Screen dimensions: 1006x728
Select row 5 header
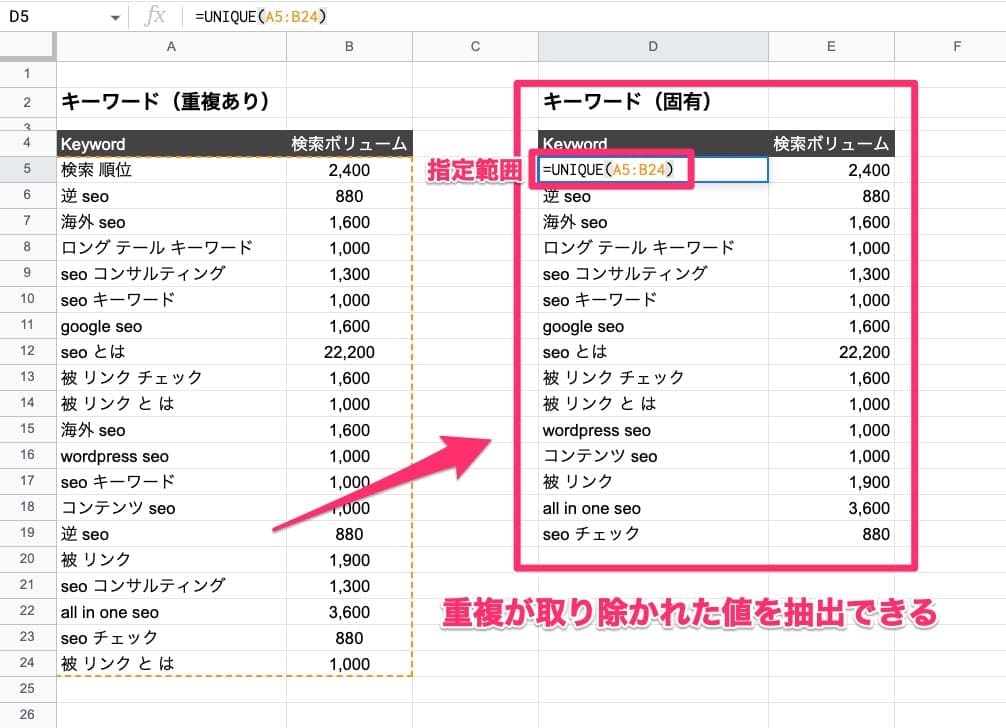pyautogui.click(x=27, y=169)
